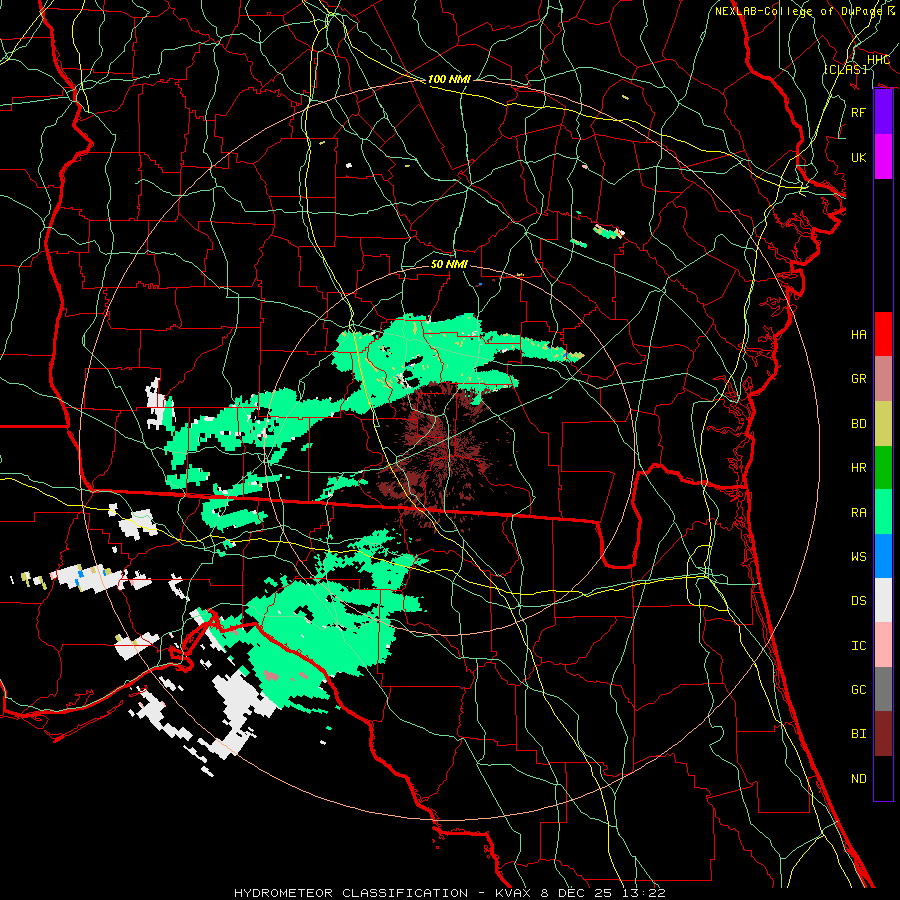Image resolution: width=900 pixels, height=900 pixels.
Task: Click the HYDROMETEOR CLASSIFICATION title text
Action: pos(351,893)
